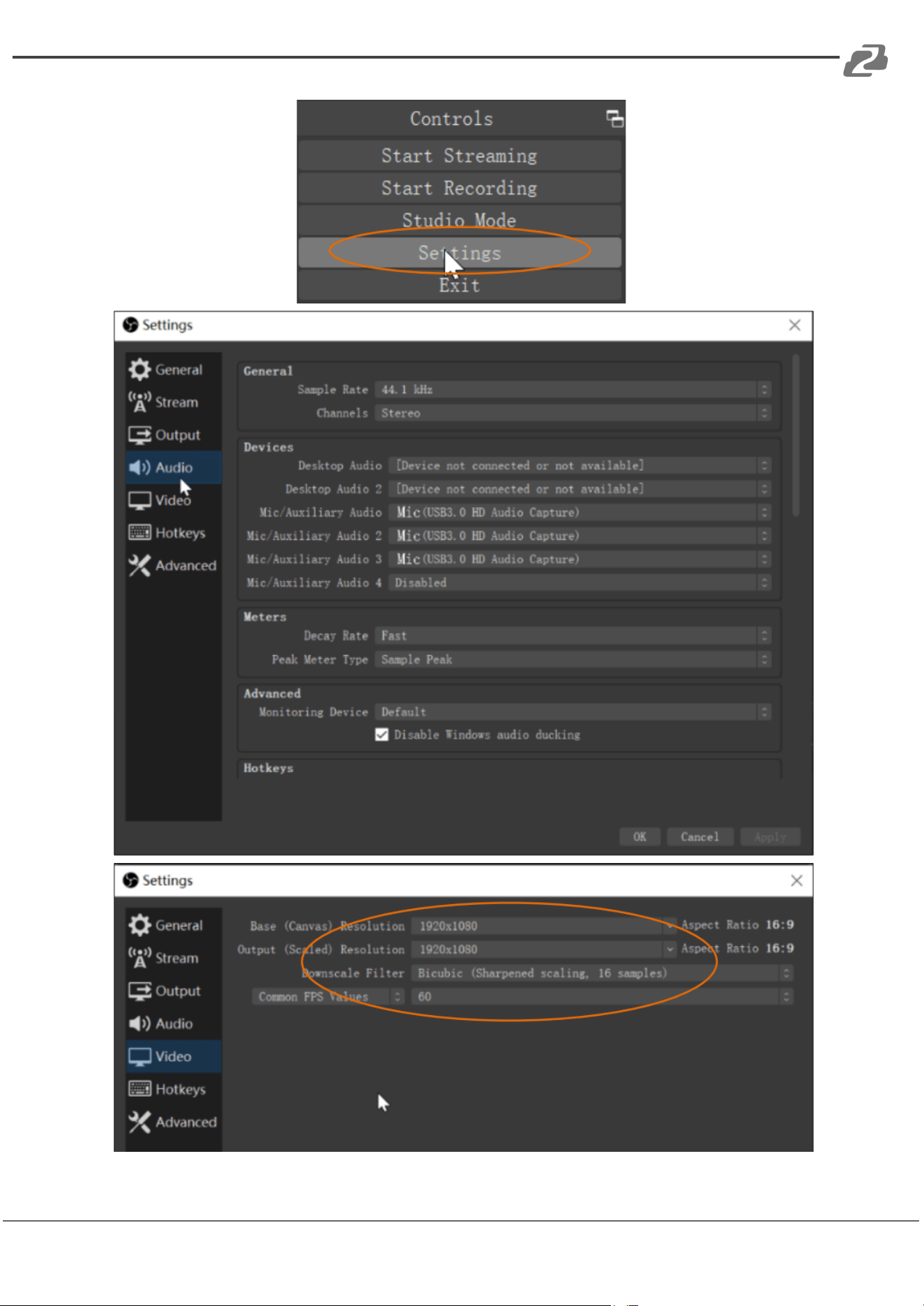
Task: Click Start Recording in Controls panel
Action: coord(460,188)
